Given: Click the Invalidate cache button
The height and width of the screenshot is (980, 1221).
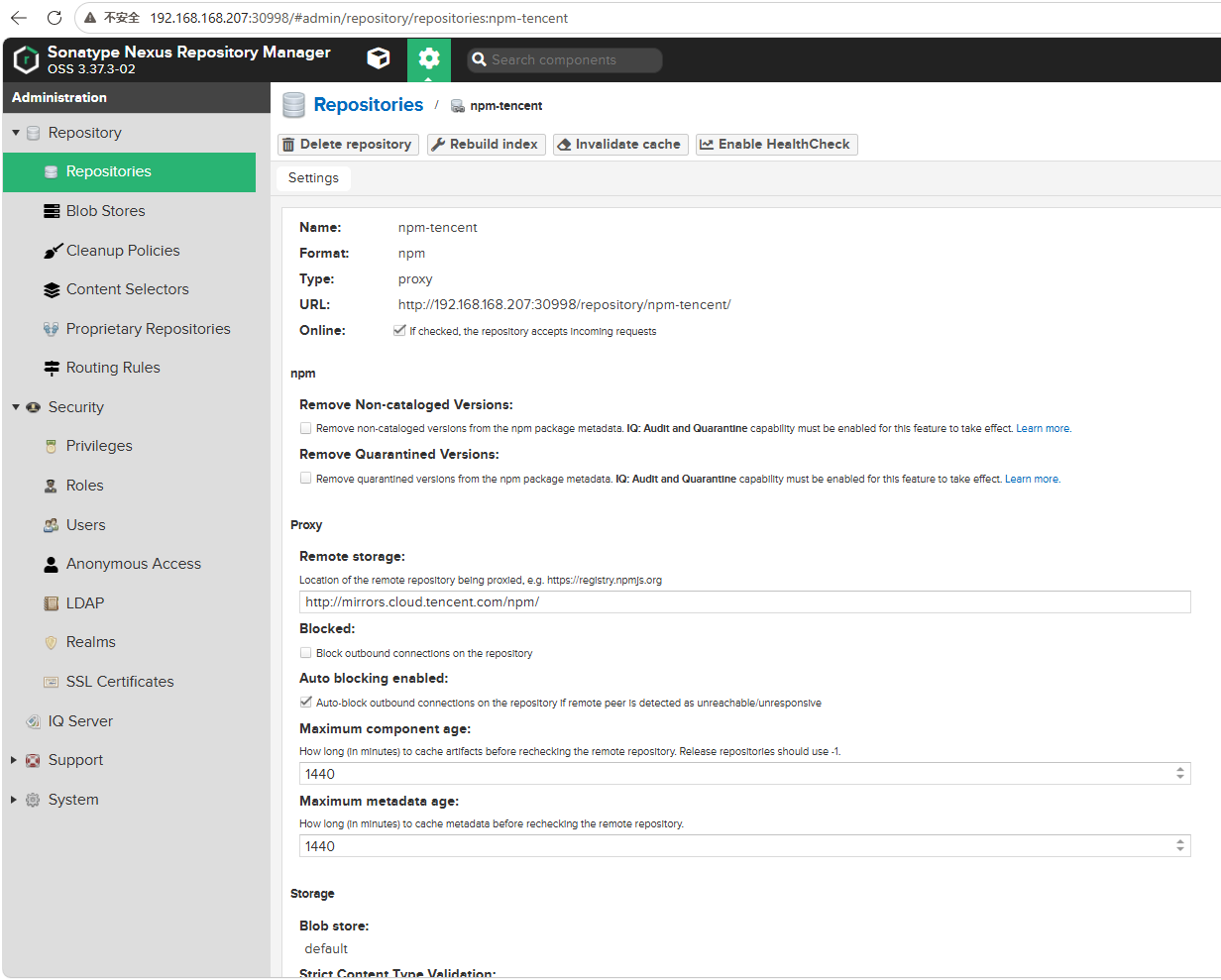Looking at the screenshot, I should pyautogui.click(x=620, y=145).
